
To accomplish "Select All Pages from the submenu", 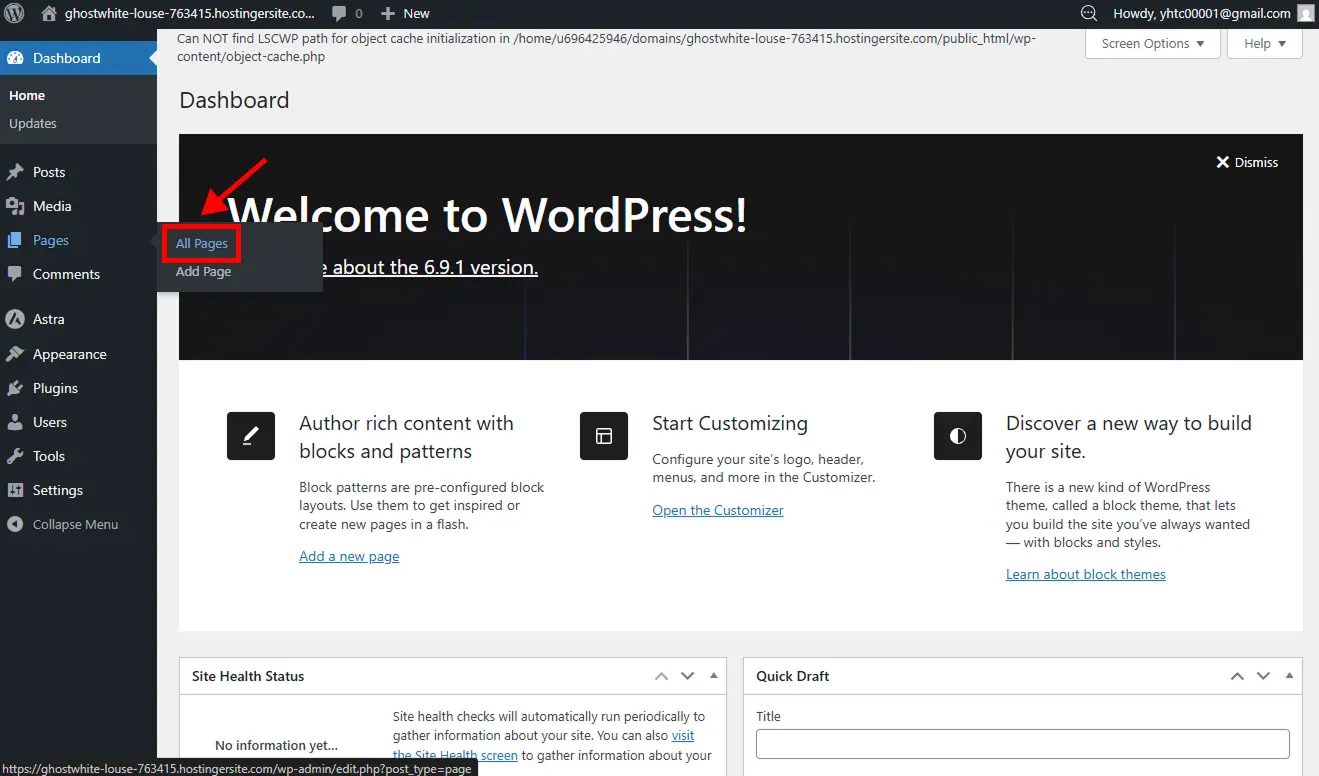I will (201, 243).
